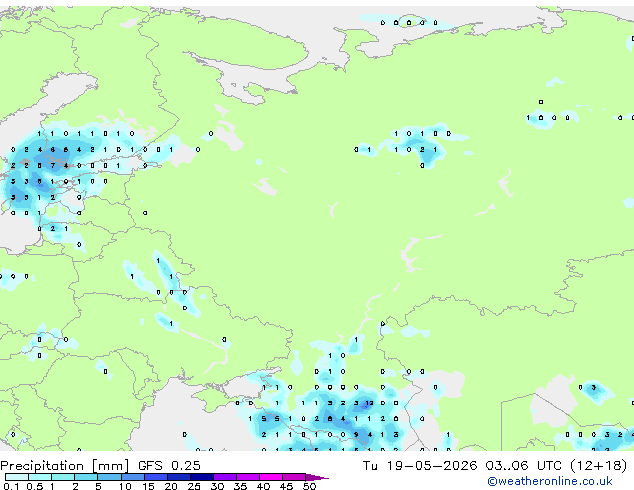Viewport: 634px width, 490px height.
Task: Choose the 15 to 20 mm blue swatch
Action: 156,477
